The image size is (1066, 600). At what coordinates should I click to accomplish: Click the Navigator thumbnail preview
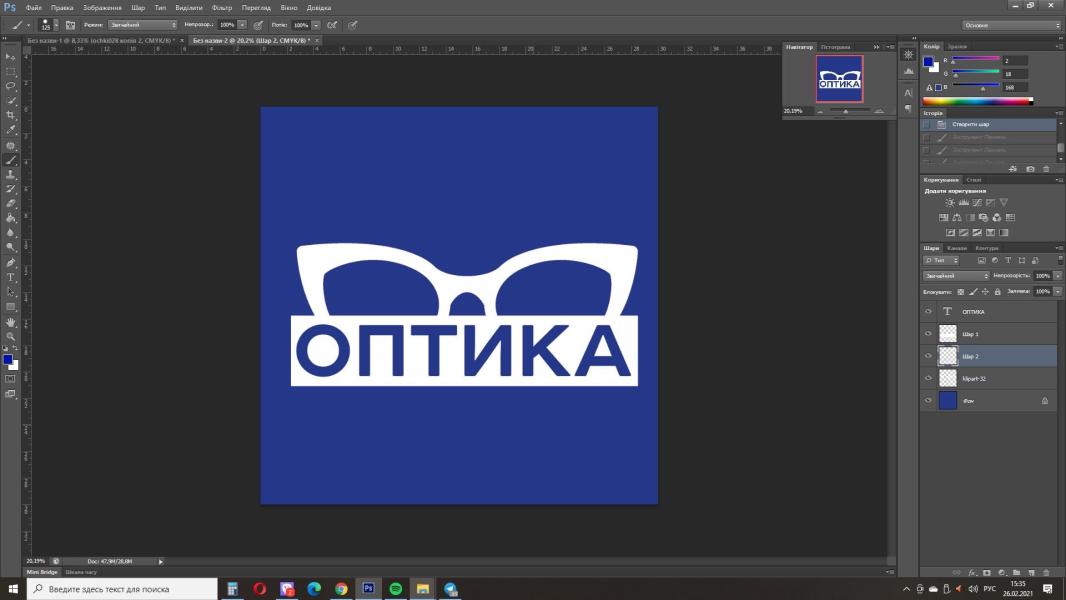click(840, 79)
